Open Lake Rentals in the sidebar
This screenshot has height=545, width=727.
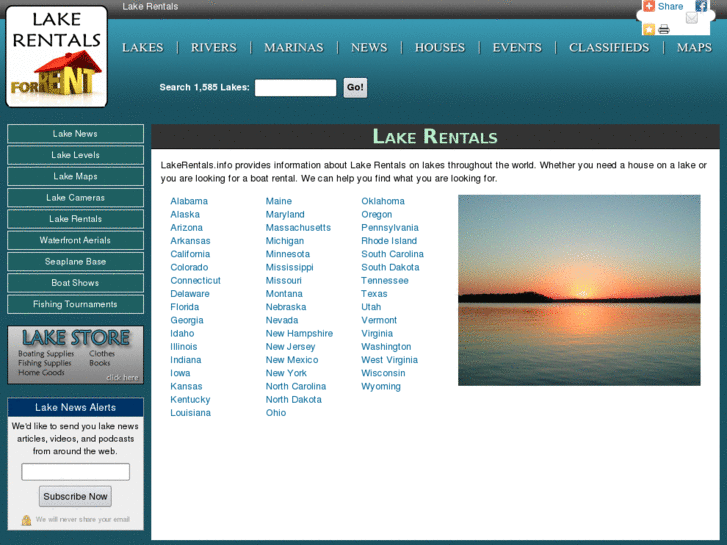click(76, 219)
